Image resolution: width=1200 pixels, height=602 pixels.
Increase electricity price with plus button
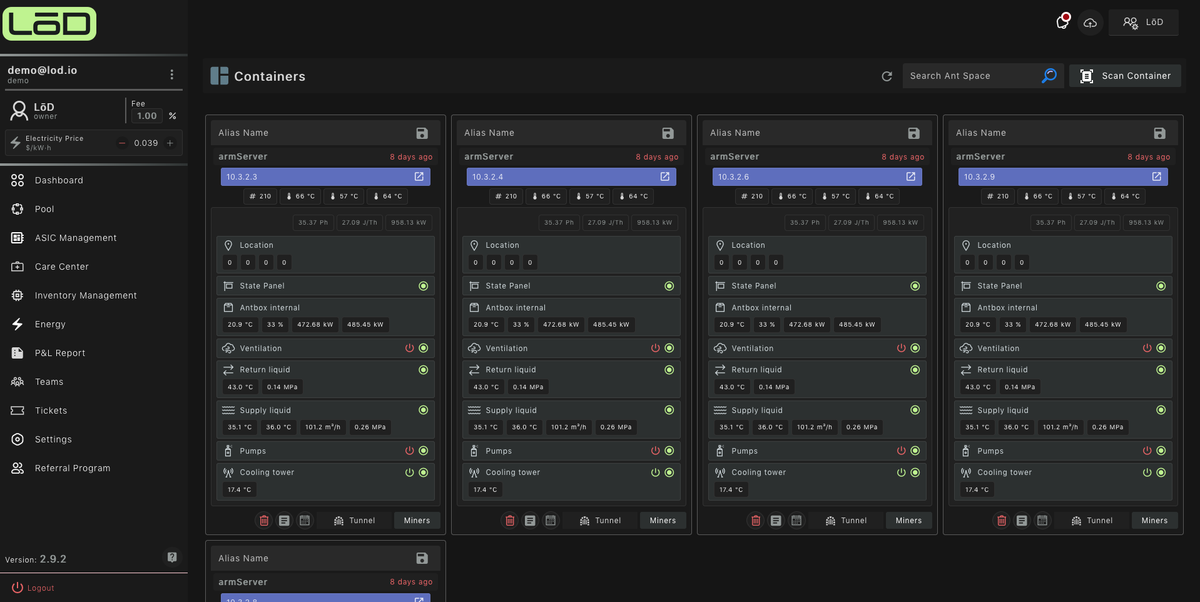point(170,143)
